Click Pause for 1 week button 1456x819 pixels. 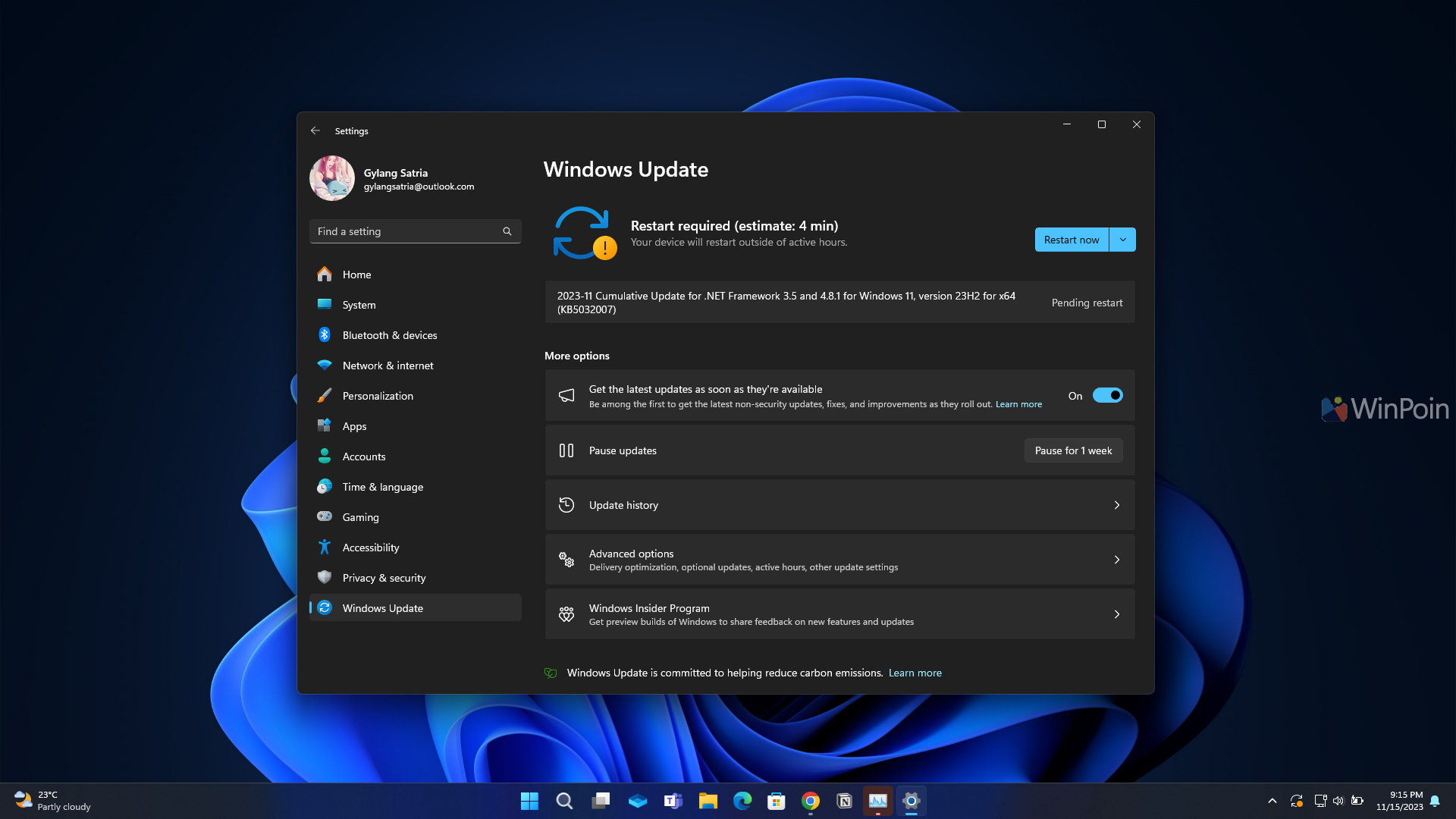(x=1073, y=450)
